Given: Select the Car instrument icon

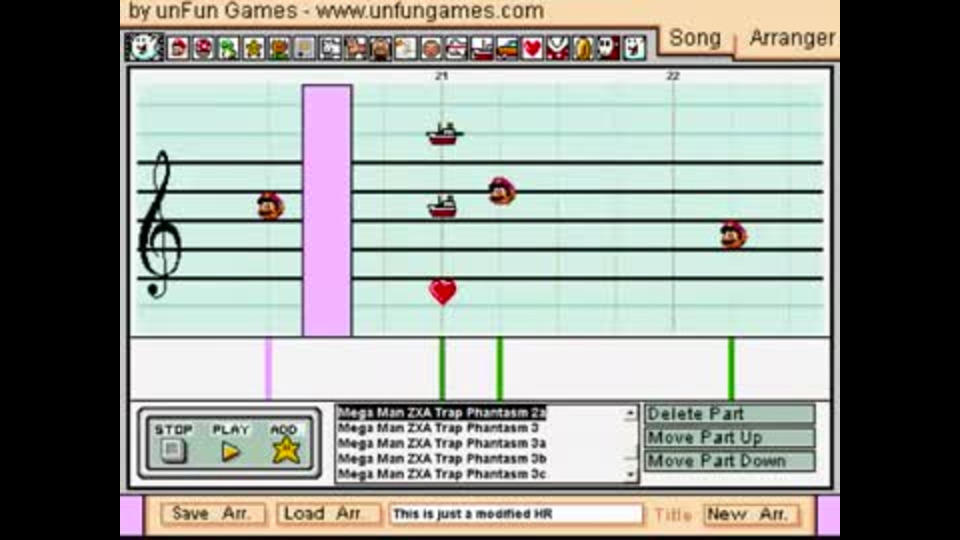Looking at the screenshot, I should point(507,48).
